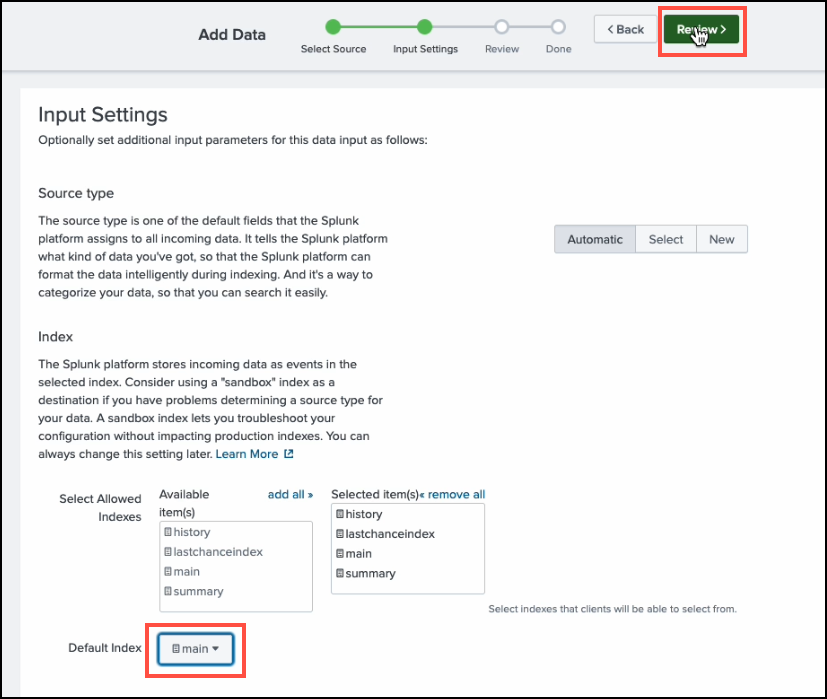Screen dimensions: 827x699
Task: Open the Default Index dropdown
Action: (195, 648)
